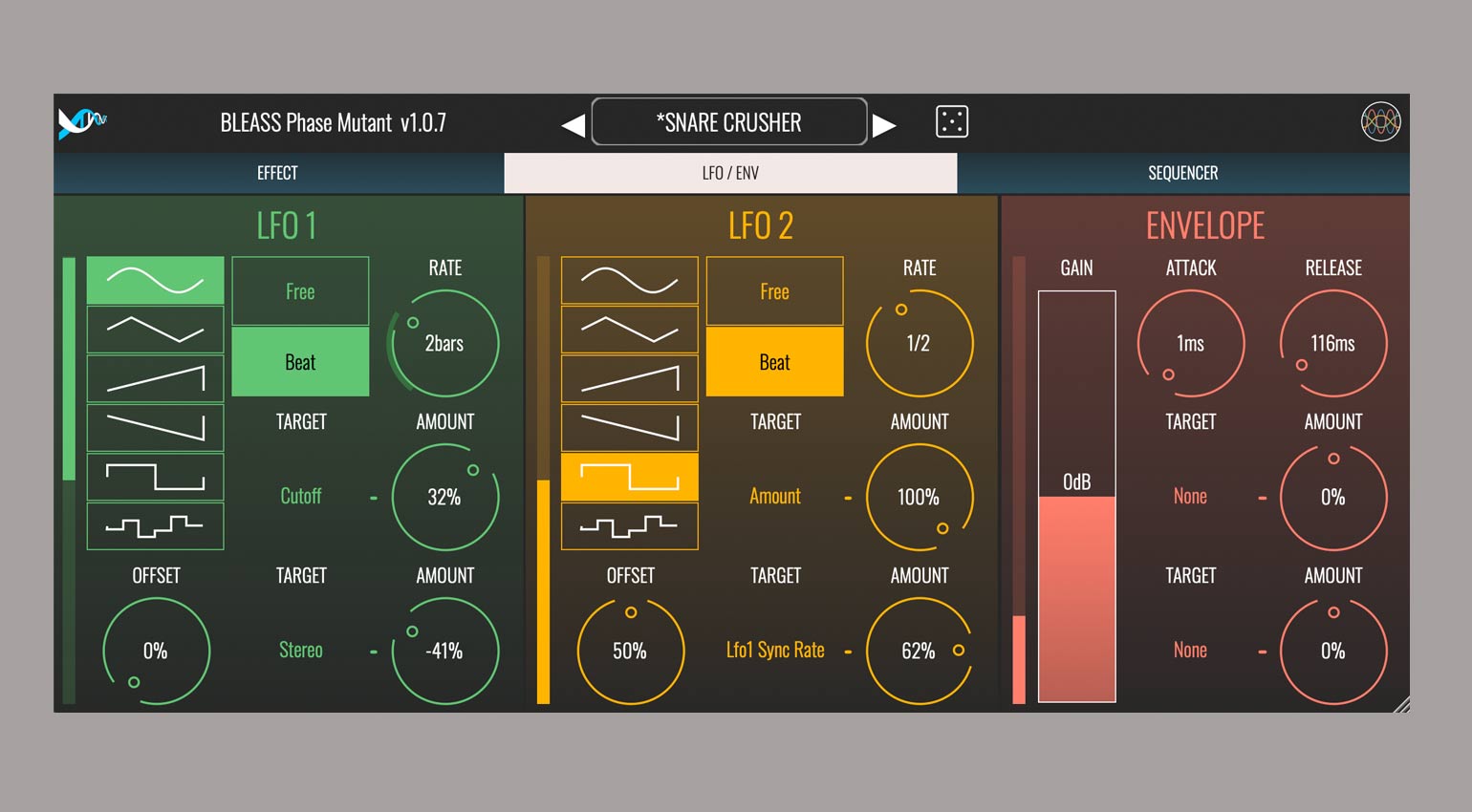Click the dice randomize preset icon
The image size is (1472, 812).
click(x=951, y=122)
